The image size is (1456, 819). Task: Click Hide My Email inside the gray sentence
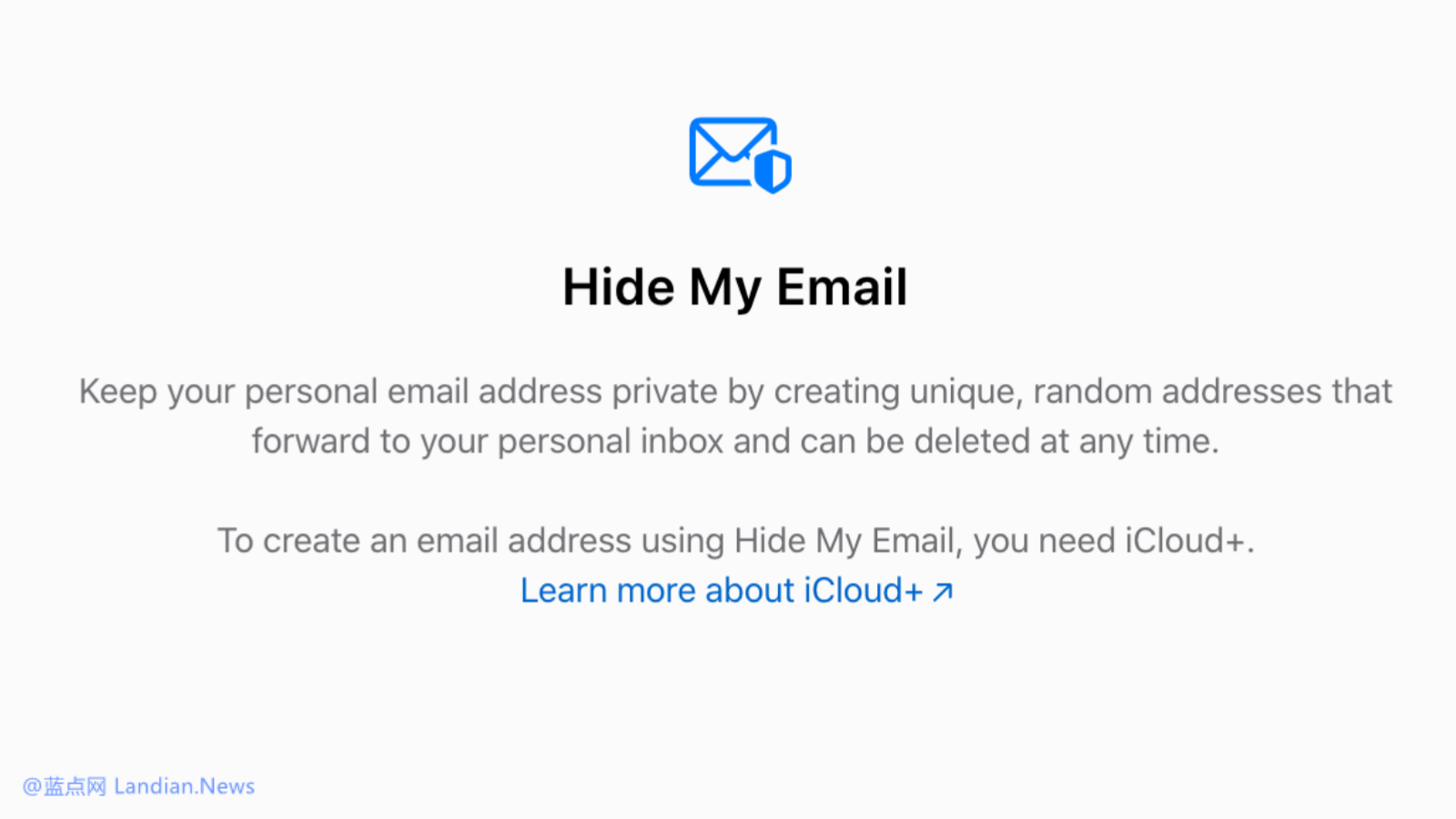coord(846,541)
